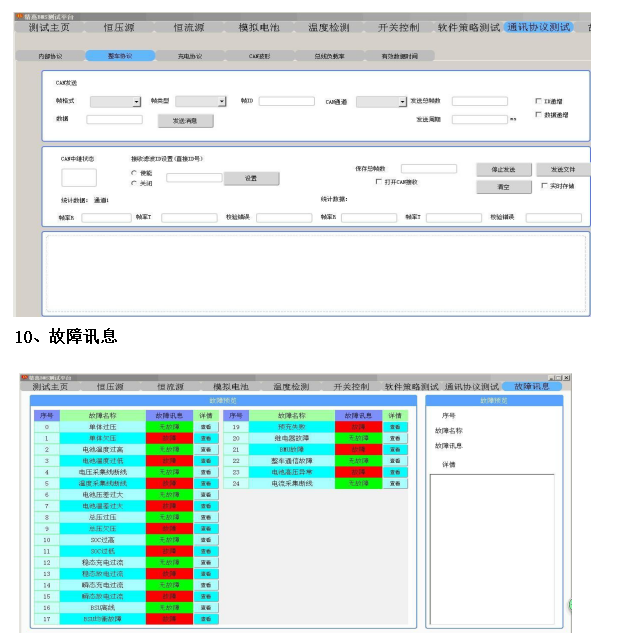
Task: Open the CAN通道 dropdown list
Action: (x=401, y=102)
